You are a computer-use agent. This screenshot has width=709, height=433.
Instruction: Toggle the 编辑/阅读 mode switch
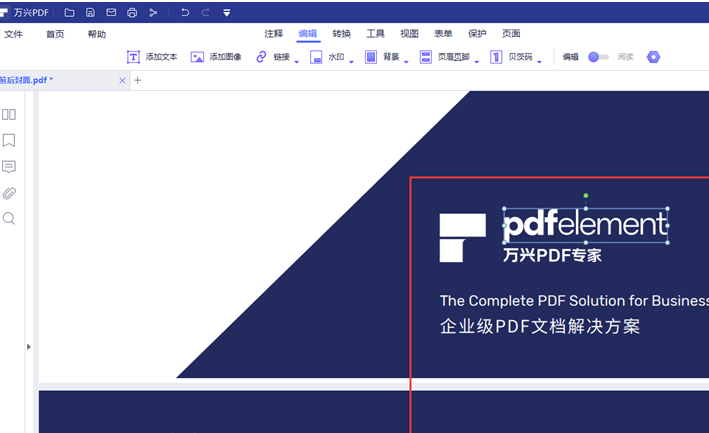pos(598,57)
